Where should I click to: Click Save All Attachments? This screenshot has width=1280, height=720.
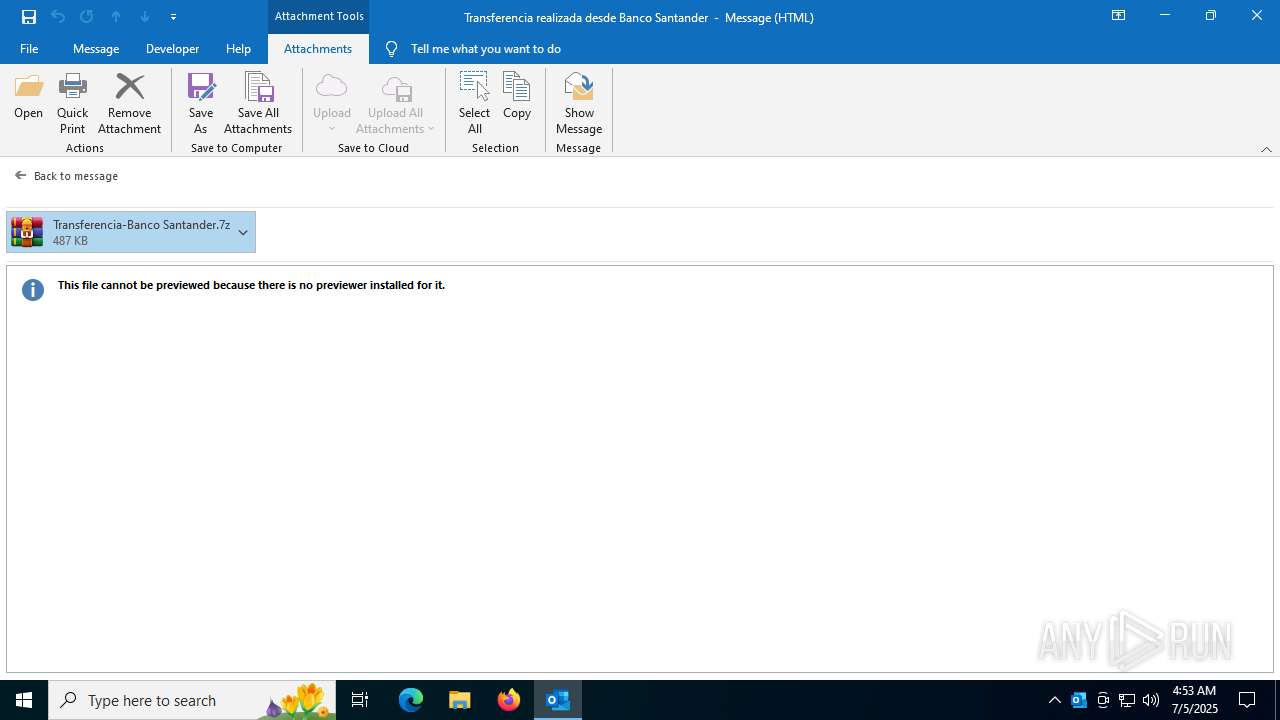[258, 103]
